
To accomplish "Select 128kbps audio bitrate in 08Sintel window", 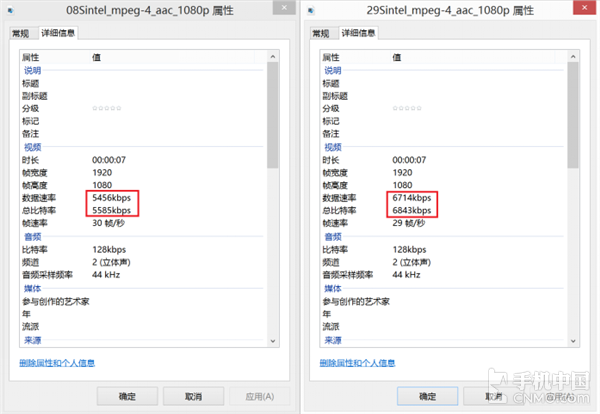I will click(x=109, y=250).
